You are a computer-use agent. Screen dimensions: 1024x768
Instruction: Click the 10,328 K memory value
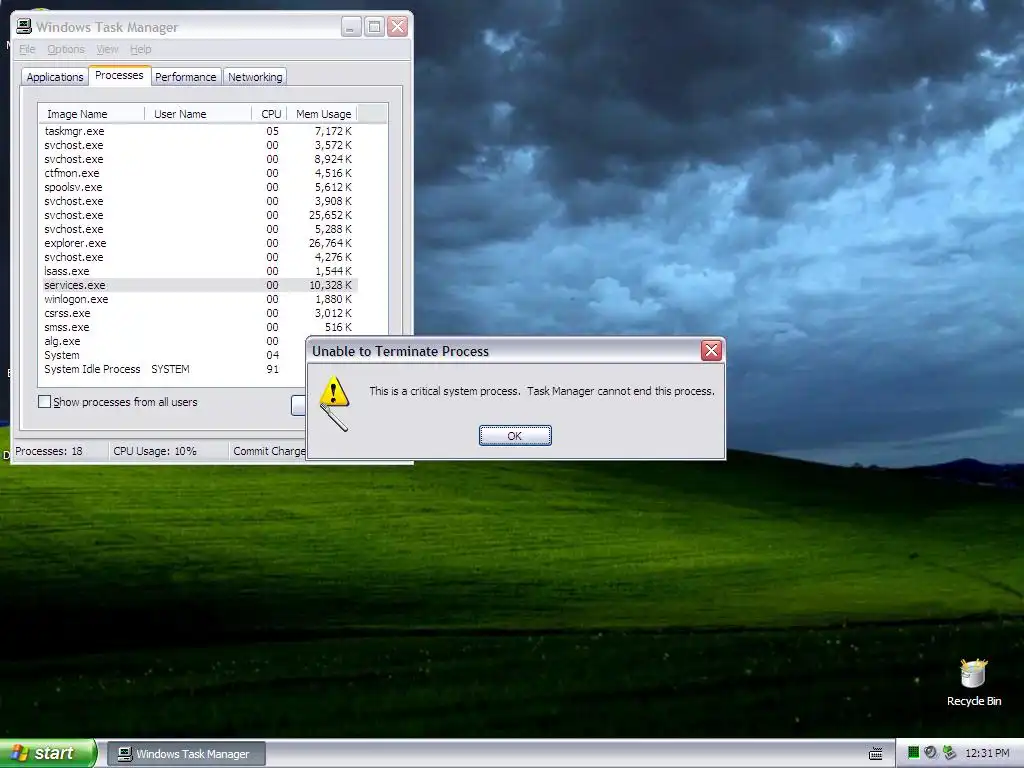pyautogui.click(x=330, y=285)
